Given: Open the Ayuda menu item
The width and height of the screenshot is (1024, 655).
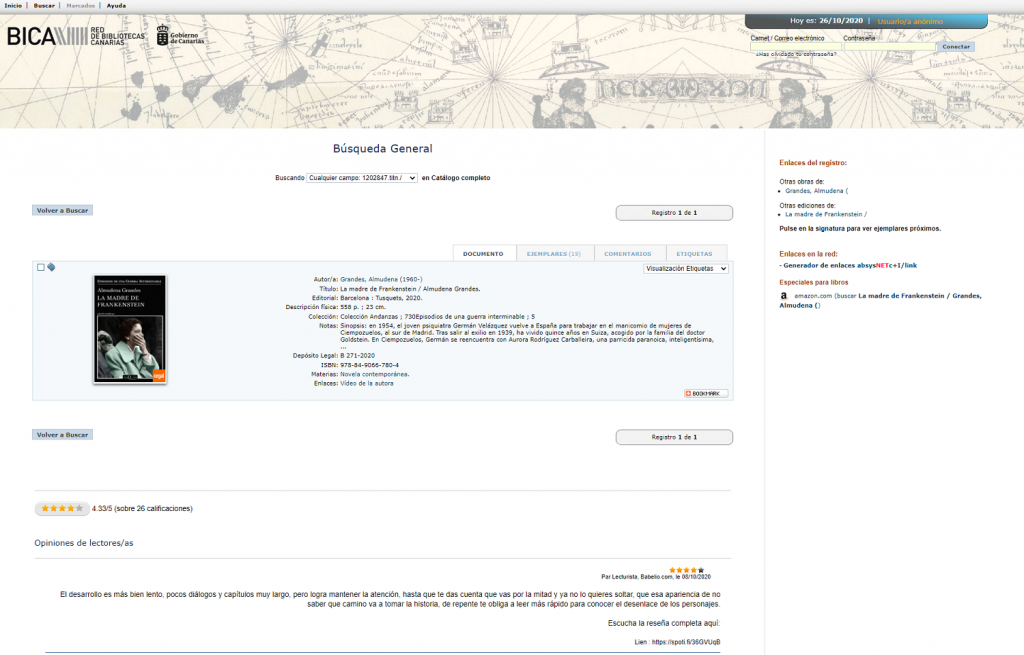Looking at the screenshot, I should (x=116, y=5).
